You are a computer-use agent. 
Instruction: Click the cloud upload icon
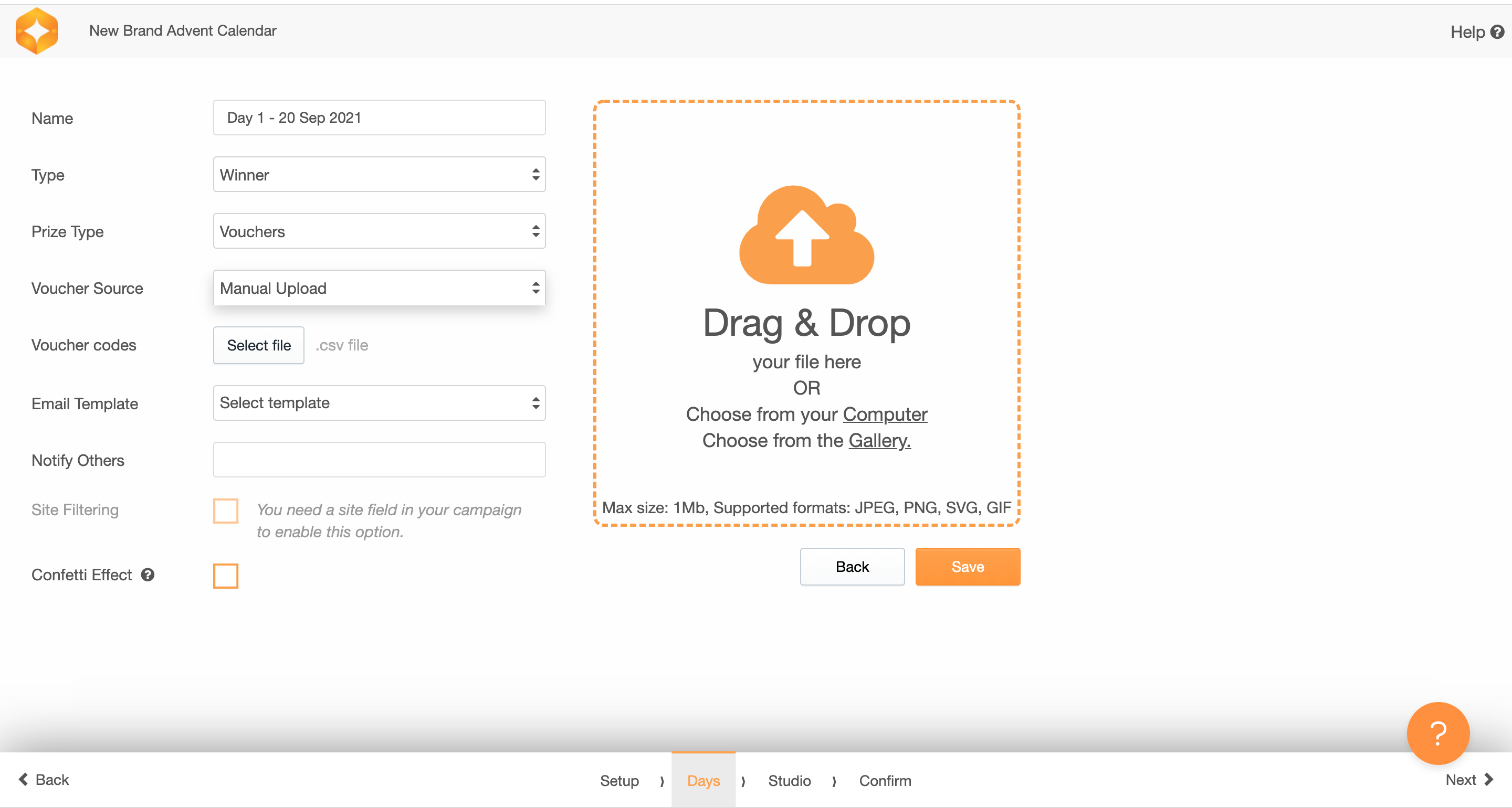tap(806, 235)
